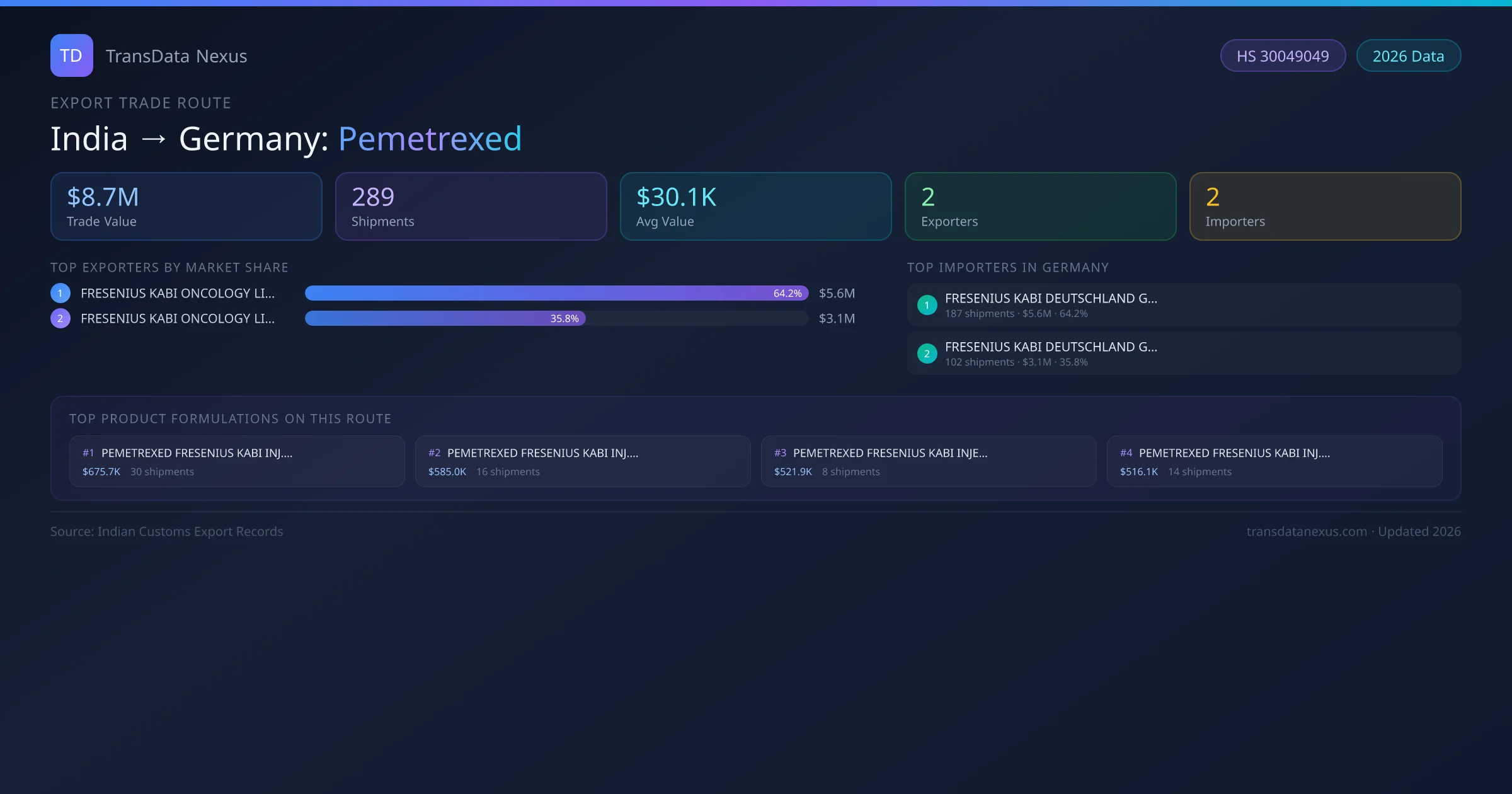Open first importer with 187 shipments
1512x794 pixels.
[1183, 305]
